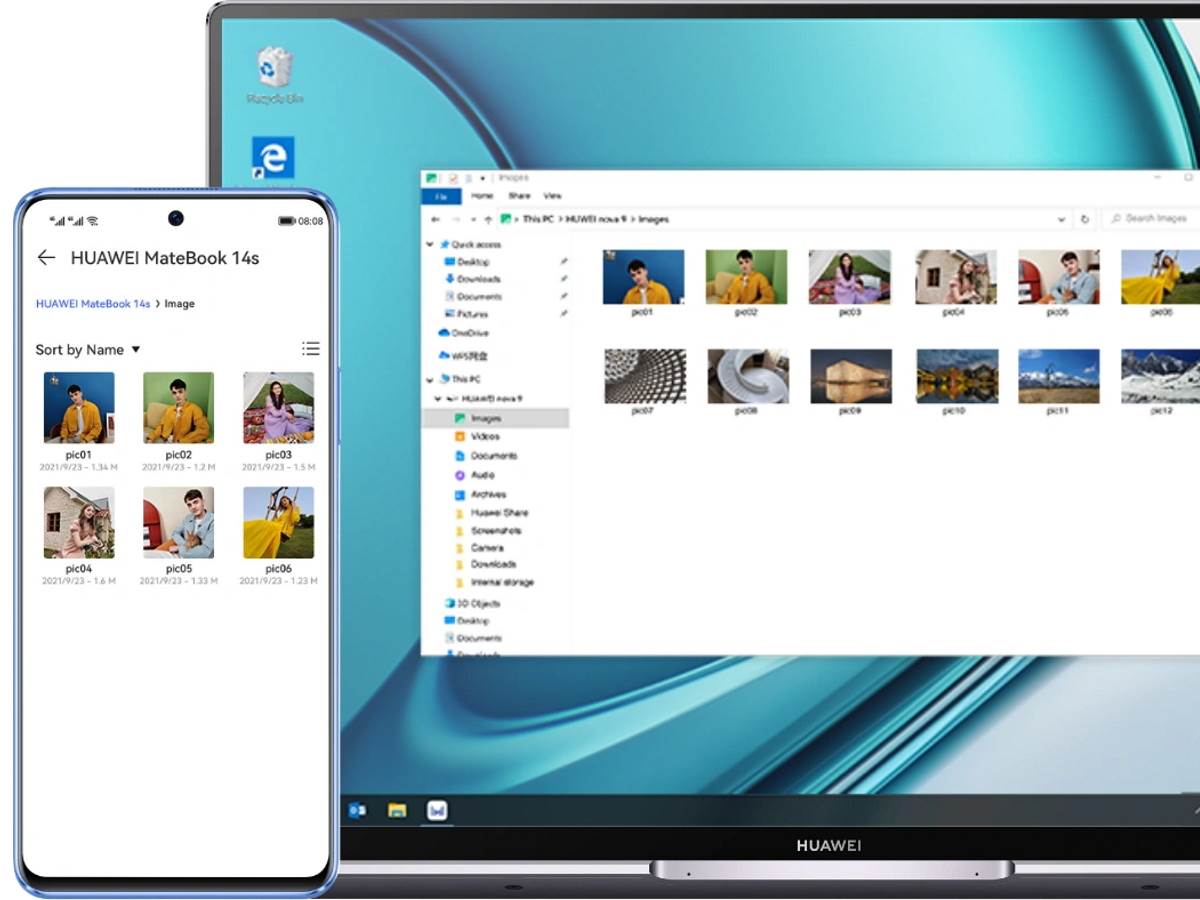Select the pic09 thumbnail in Explorer
This screenshot has width=1200, height=900.
(850, 376)
